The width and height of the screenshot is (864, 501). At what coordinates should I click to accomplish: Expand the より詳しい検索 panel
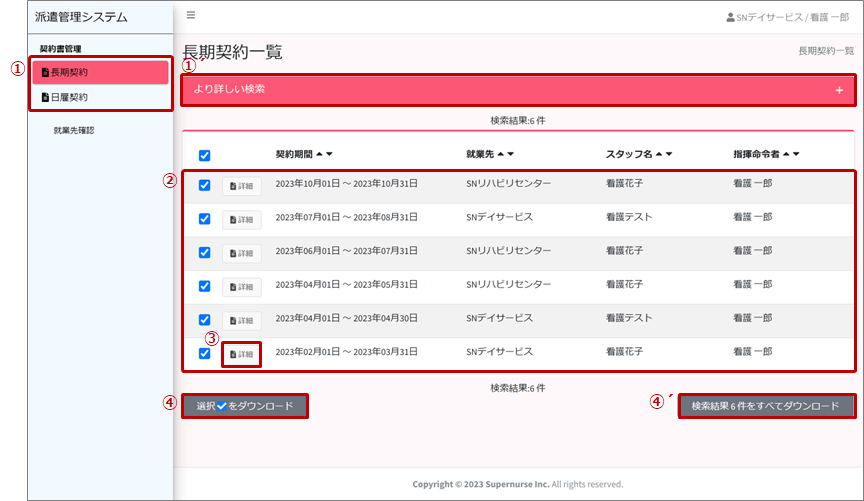(x=518, y=90)
